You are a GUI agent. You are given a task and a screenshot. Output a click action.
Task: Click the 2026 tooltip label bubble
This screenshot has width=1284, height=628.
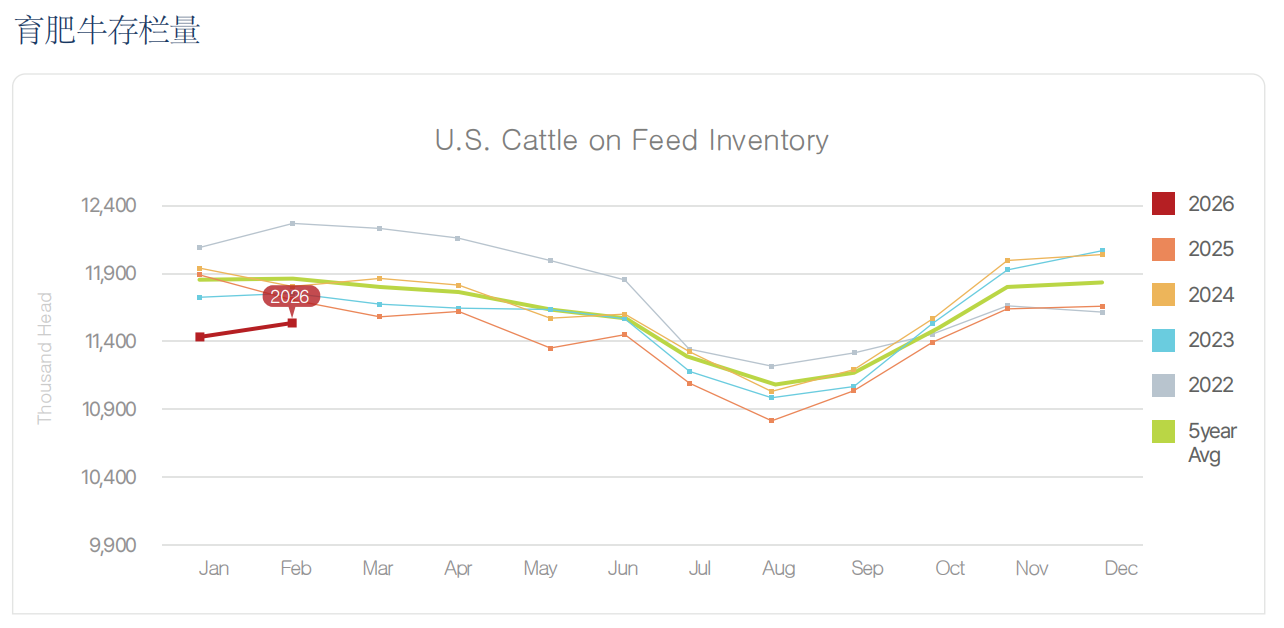click(x=291, y=296)
